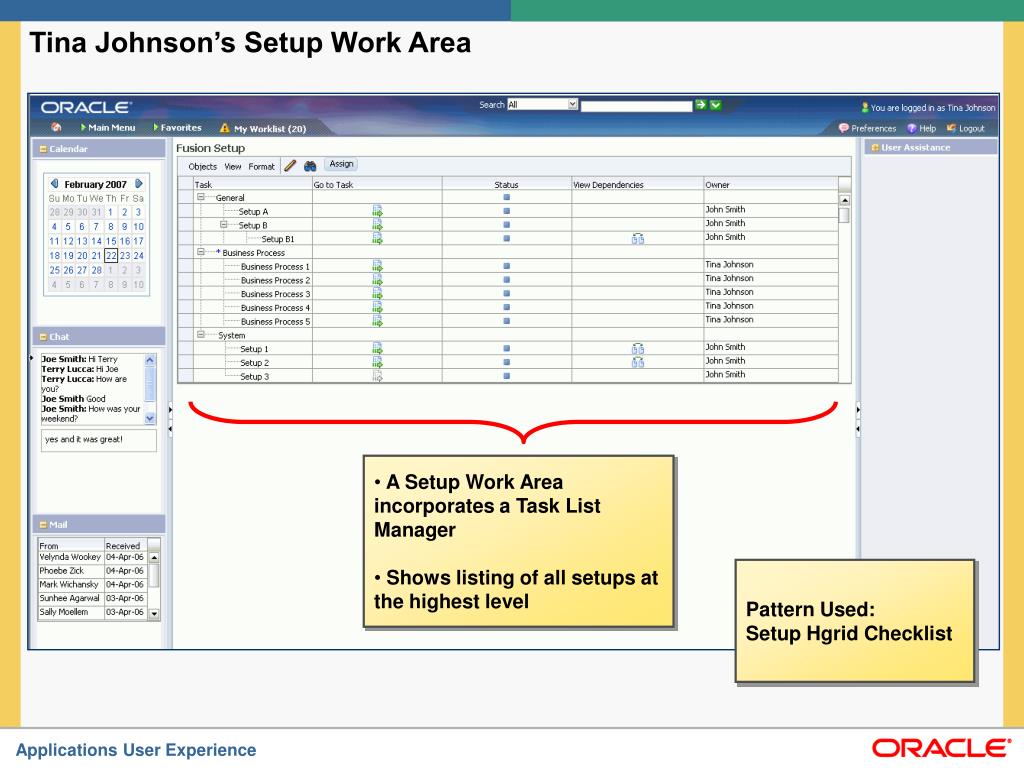1024x768 pixels.
Task: Select February 14 in the calendar
Action: tap(96, 241)
